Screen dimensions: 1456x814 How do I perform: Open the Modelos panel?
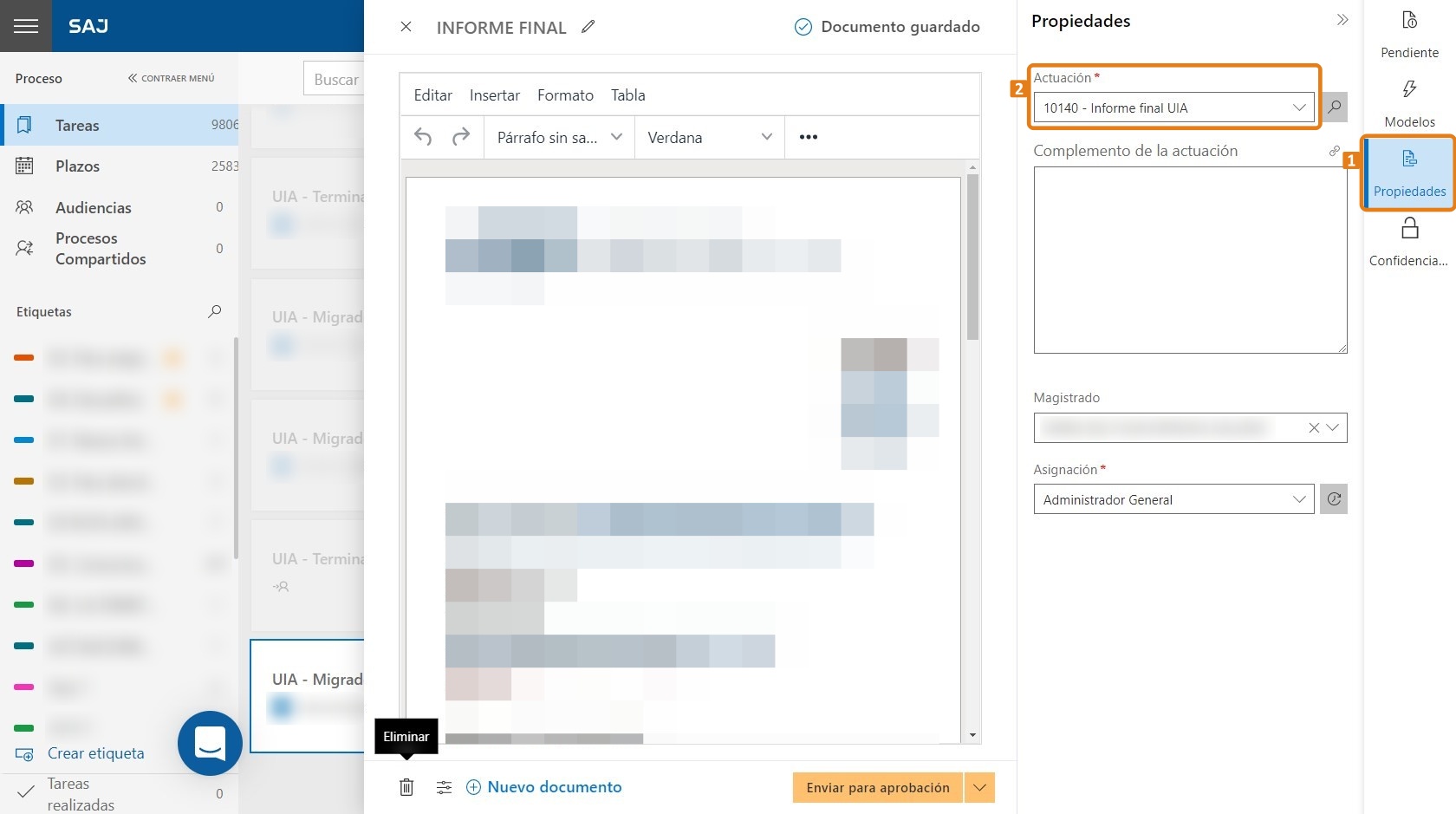coord(1410,104)
